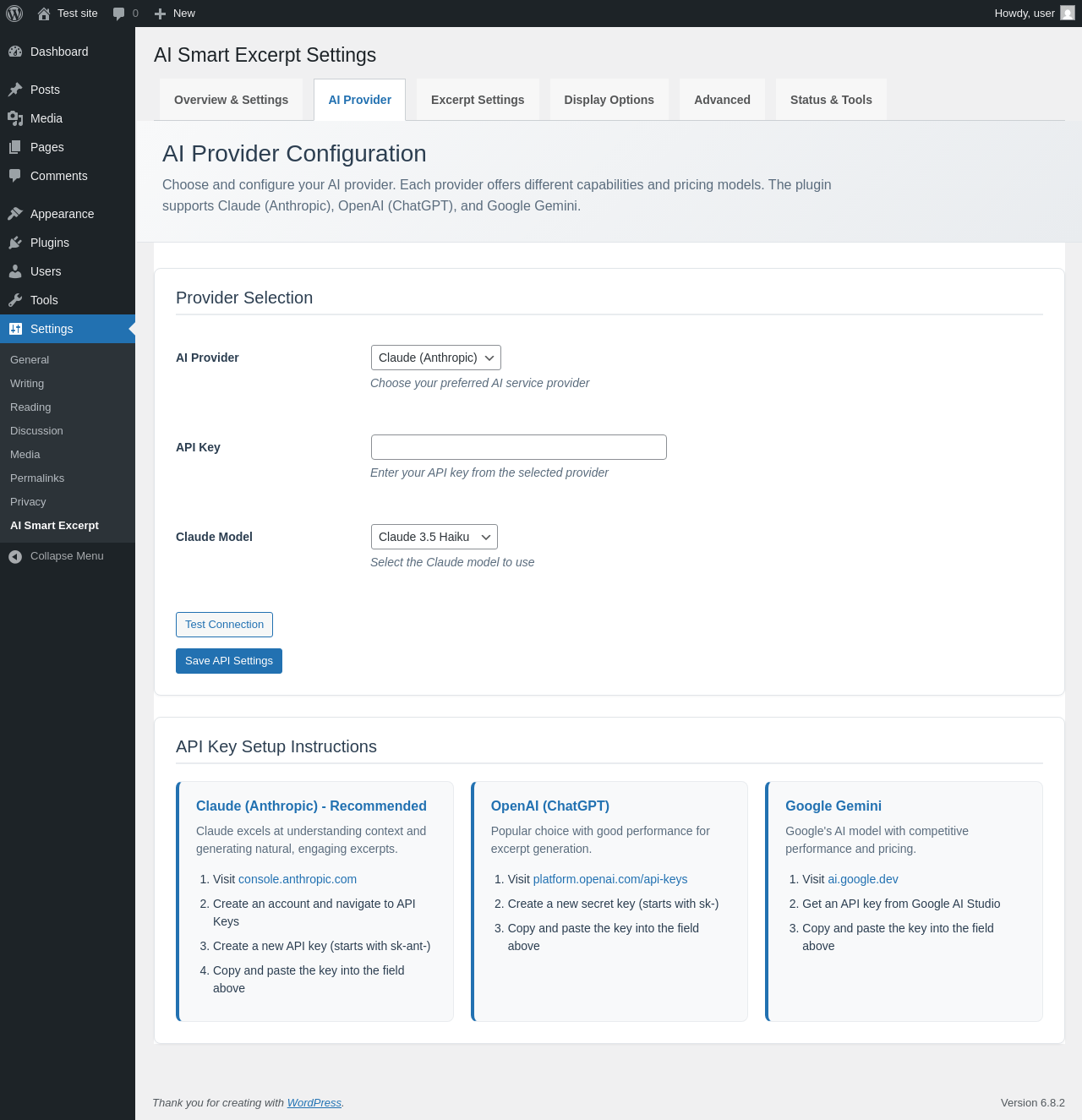The width and height of the screenshot is (1082, 1120).
Task: Switch to Overview & Settings tab
Action: click(x=231, y=100)
